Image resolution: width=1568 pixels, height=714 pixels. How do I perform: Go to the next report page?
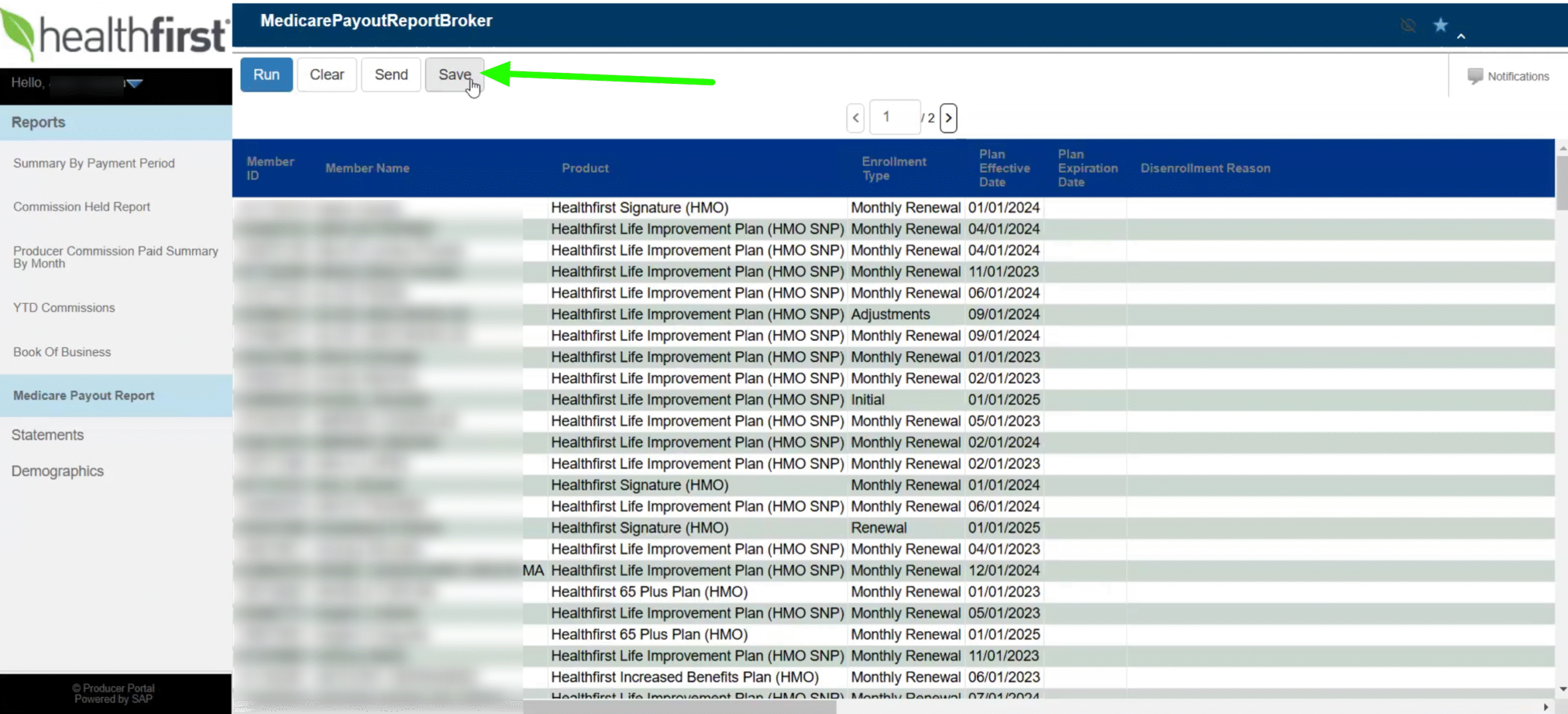tap(948, 118)
